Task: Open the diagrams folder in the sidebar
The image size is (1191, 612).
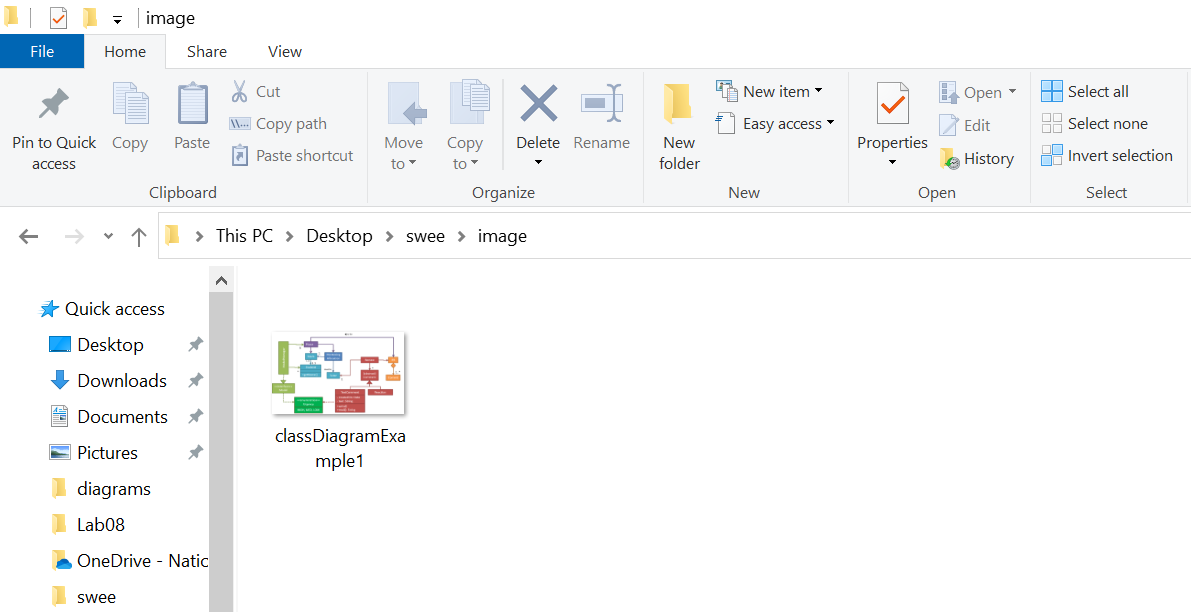Action: (x=114, y=489)
